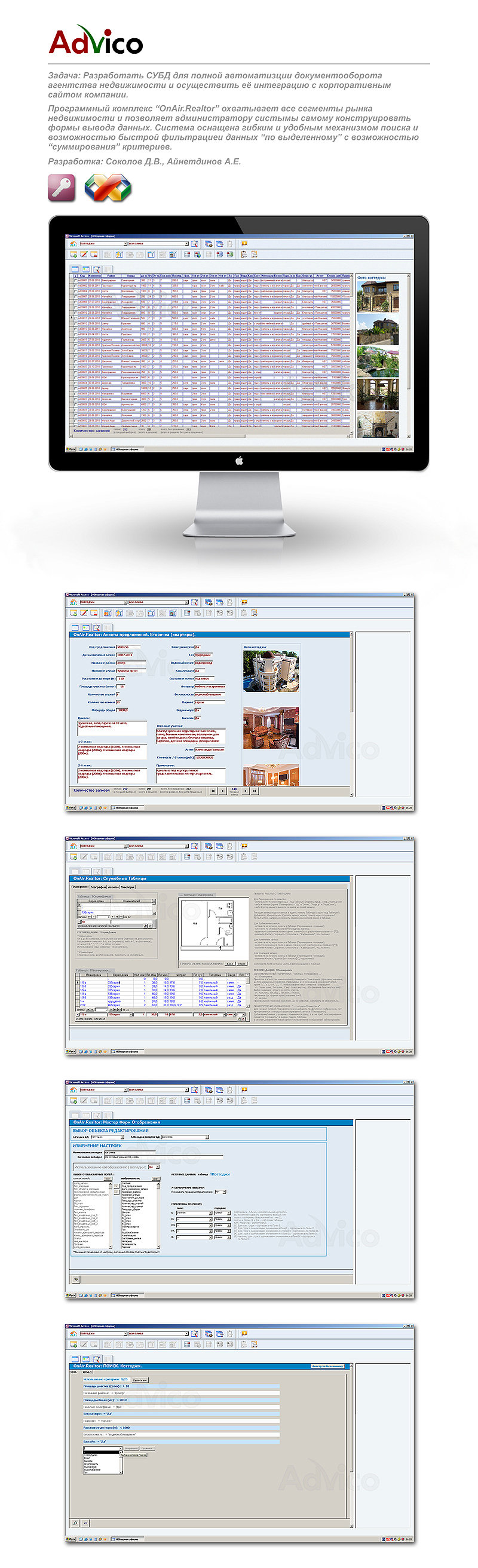Click the Агент field in the Анкеты предложений form
This screenshot has height=1568, width=478.
pos(210,749)
